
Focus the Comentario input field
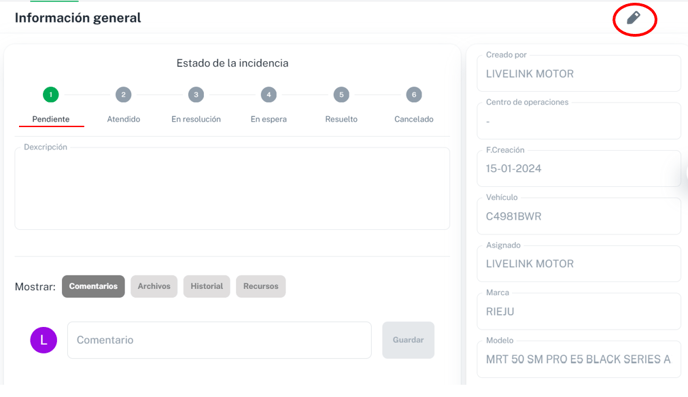point(219,340)
